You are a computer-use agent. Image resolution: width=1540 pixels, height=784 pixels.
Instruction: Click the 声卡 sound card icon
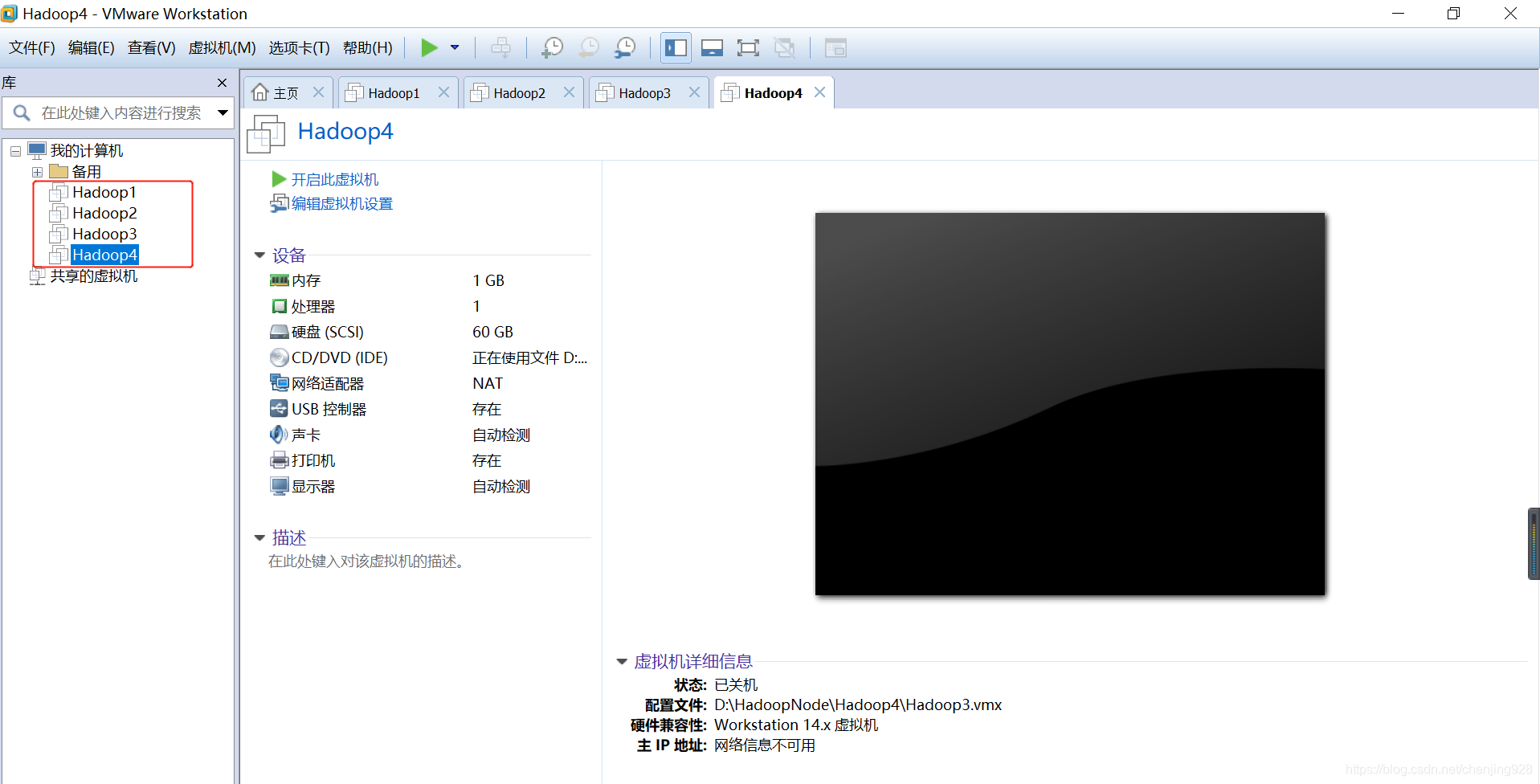tap(279, 435)
